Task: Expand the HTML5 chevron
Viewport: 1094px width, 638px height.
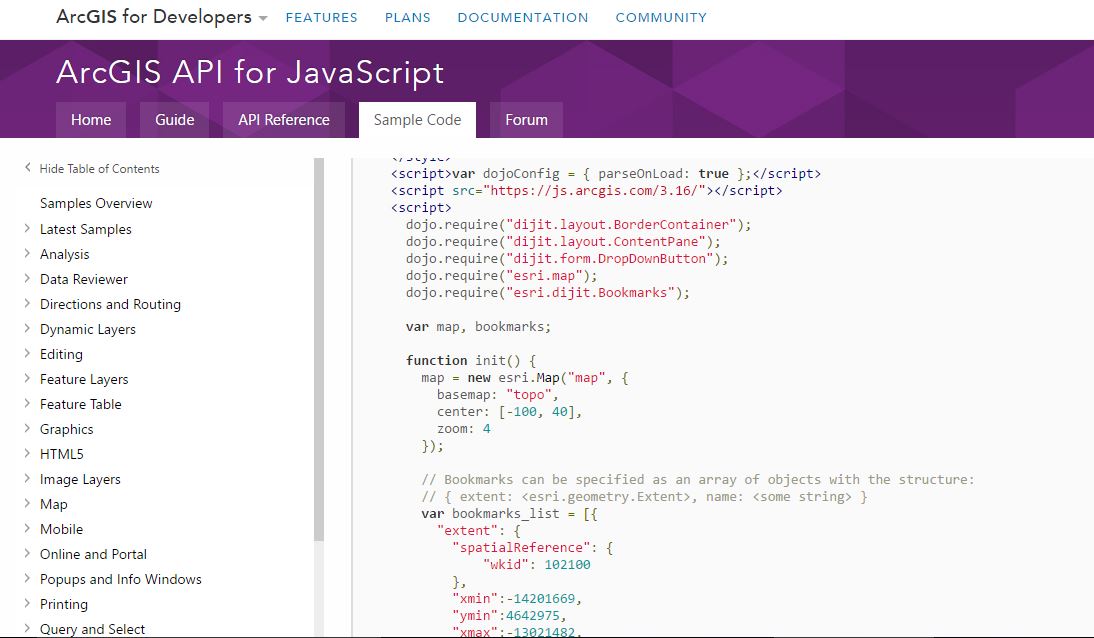Action: tap(27, 453)
